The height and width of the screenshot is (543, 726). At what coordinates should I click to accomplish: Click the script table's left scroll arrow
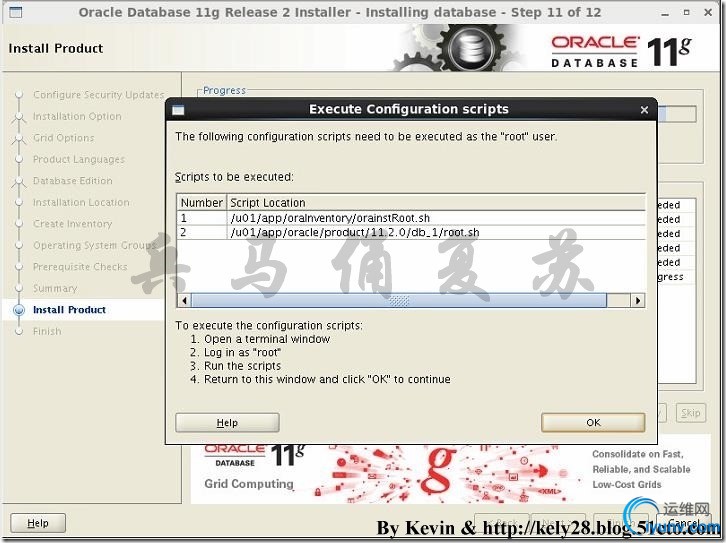184,300
